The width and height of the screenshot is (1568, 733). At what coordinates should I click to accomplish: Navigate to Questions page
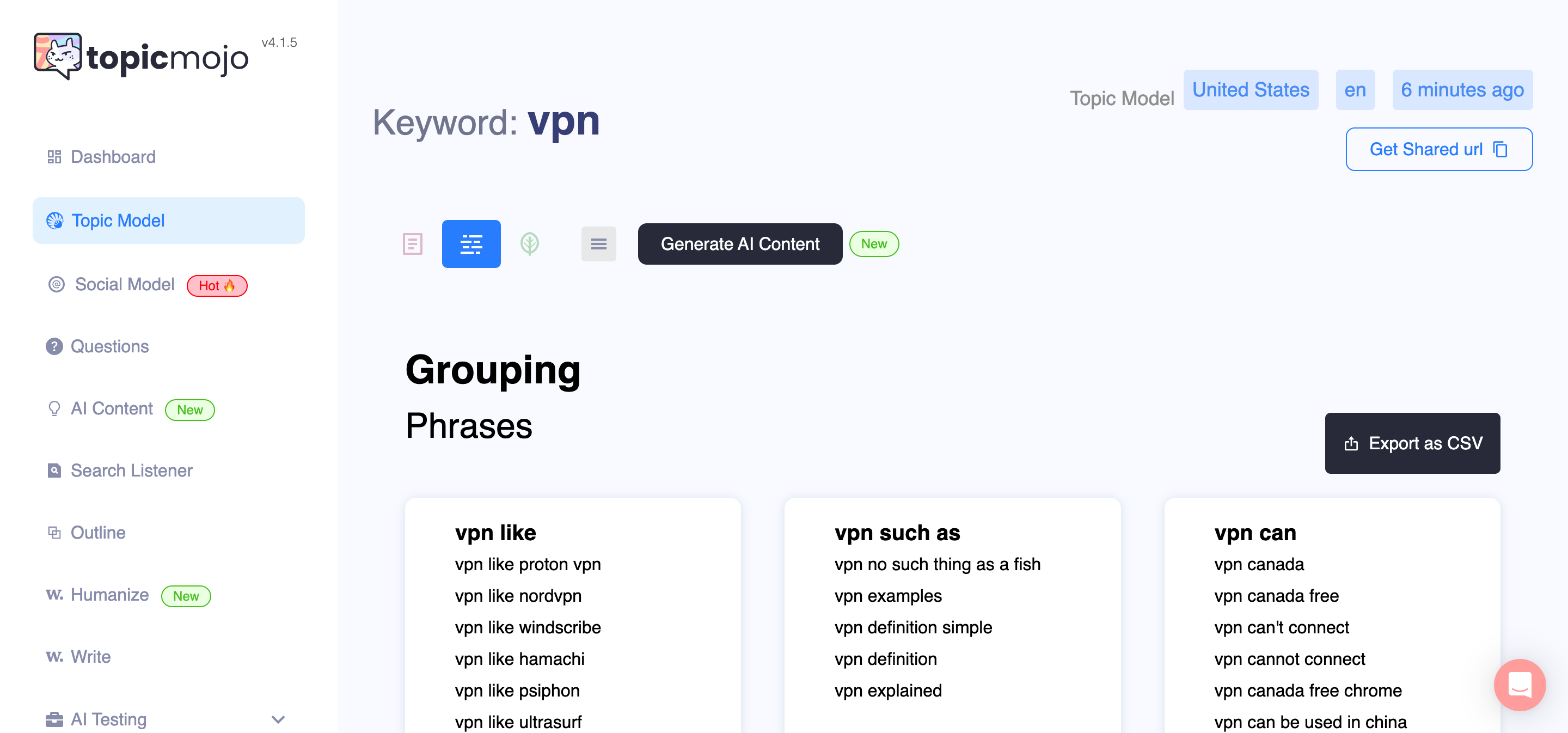point(109,346)
